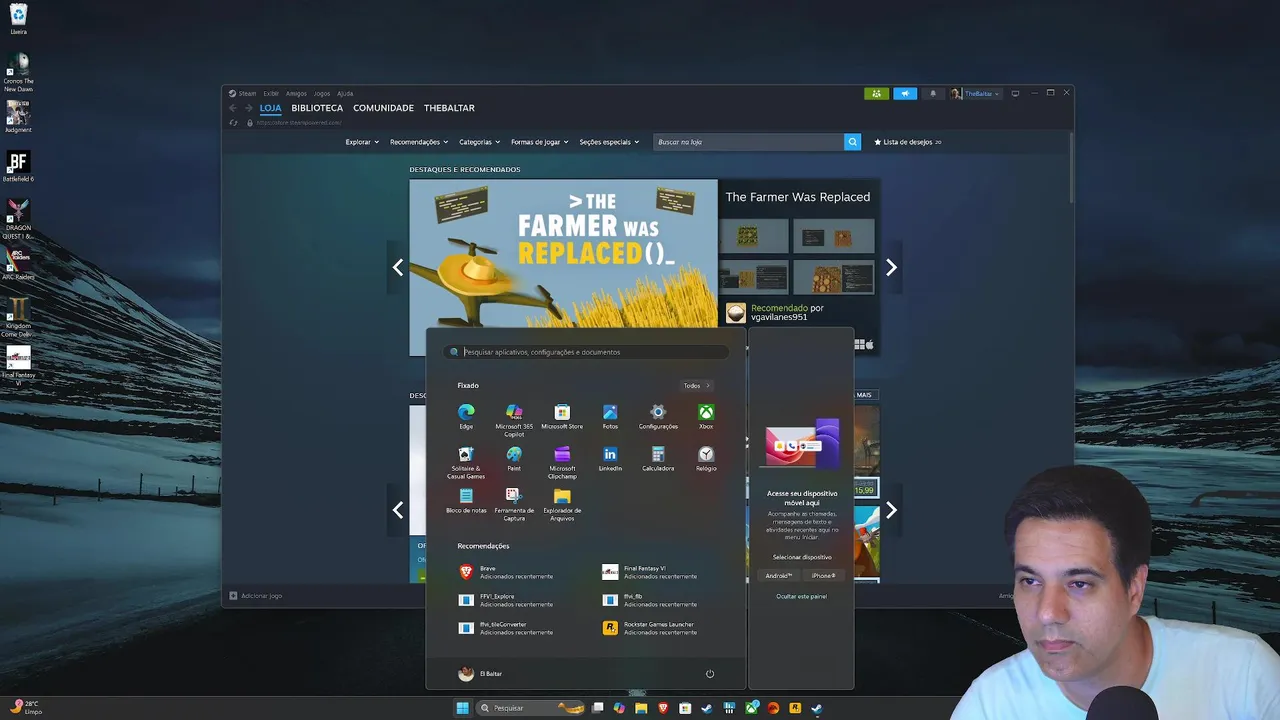Focus the Start menu search field

coord(587,352)
